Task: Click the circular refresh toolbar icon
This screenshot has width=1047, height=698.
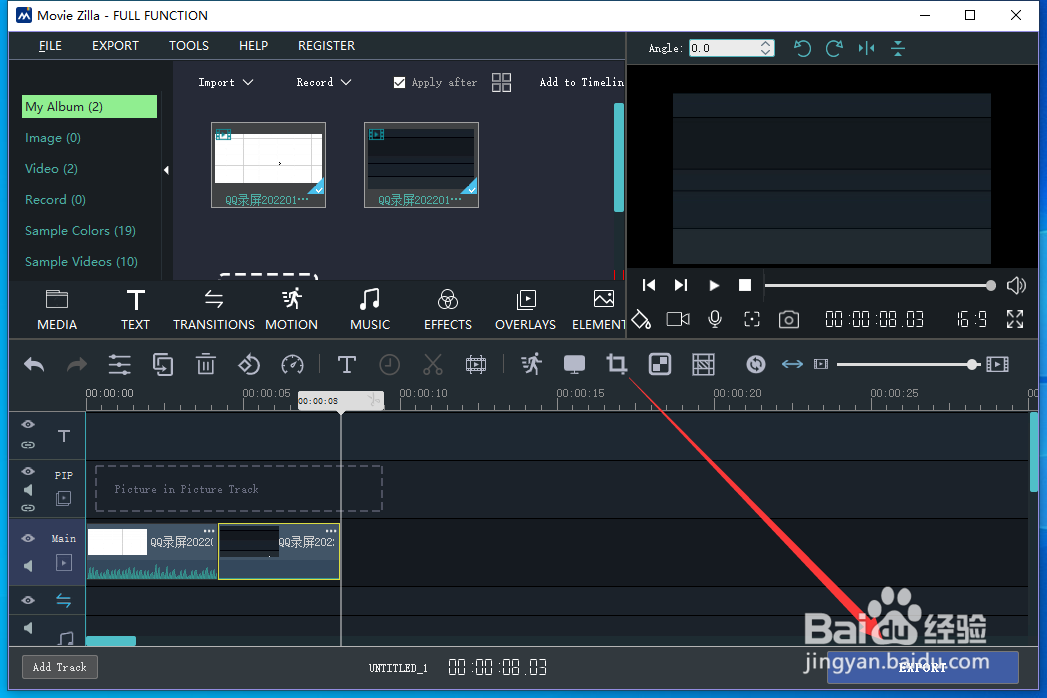Action: tap(756, 364)
